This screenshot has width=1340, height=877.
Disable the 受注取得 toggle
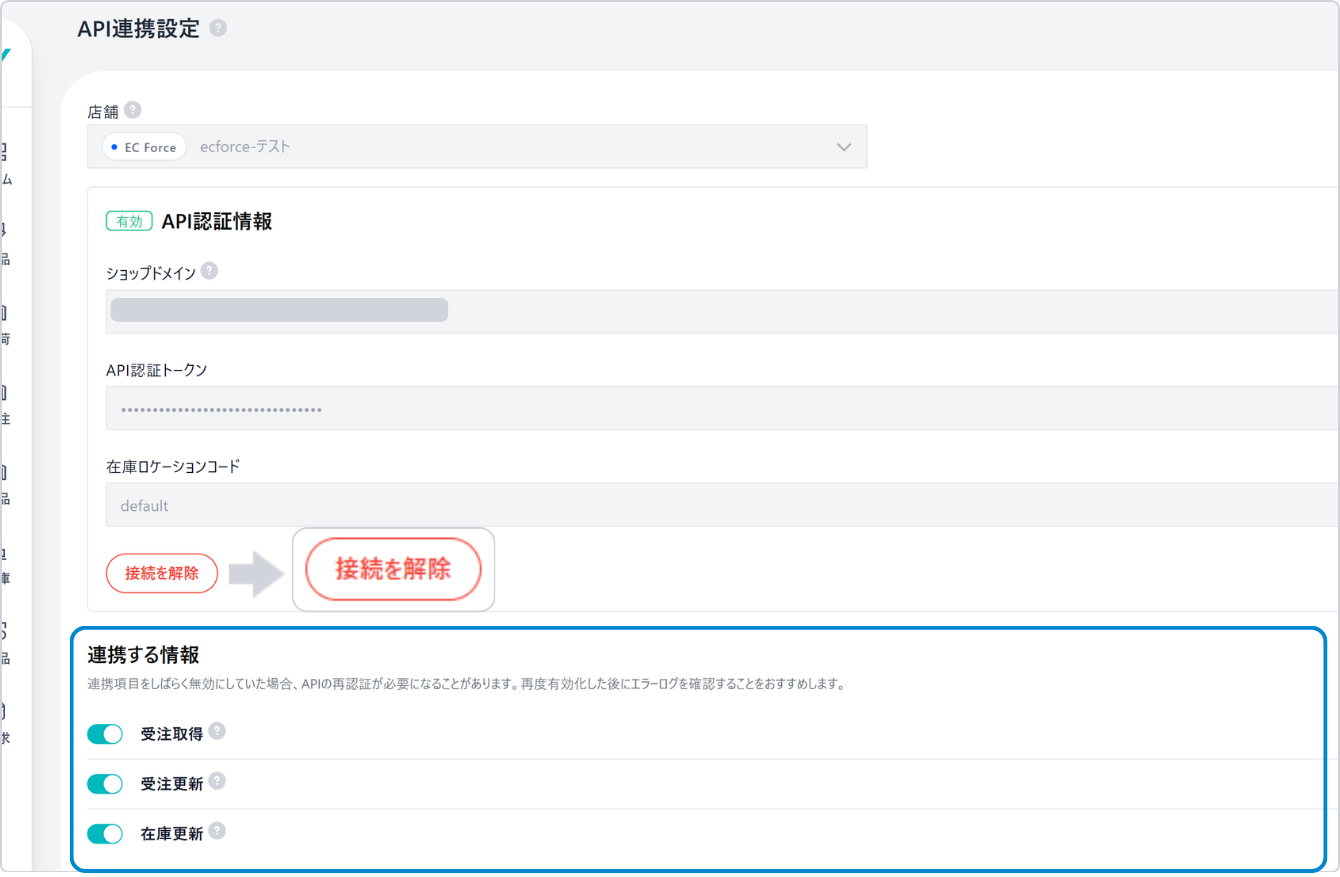click(105, 734)
